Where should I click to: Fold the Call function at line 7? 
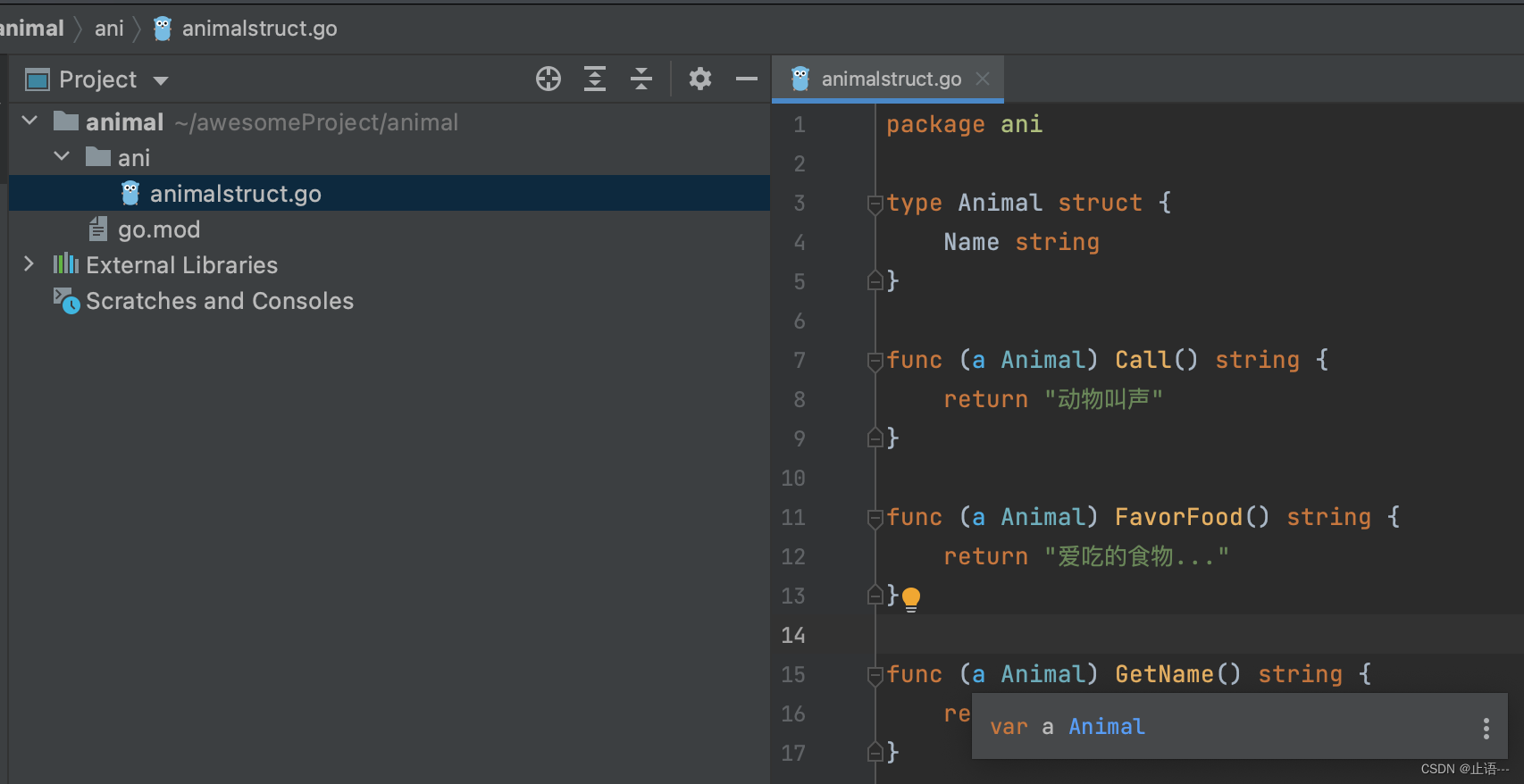(875, 362)
